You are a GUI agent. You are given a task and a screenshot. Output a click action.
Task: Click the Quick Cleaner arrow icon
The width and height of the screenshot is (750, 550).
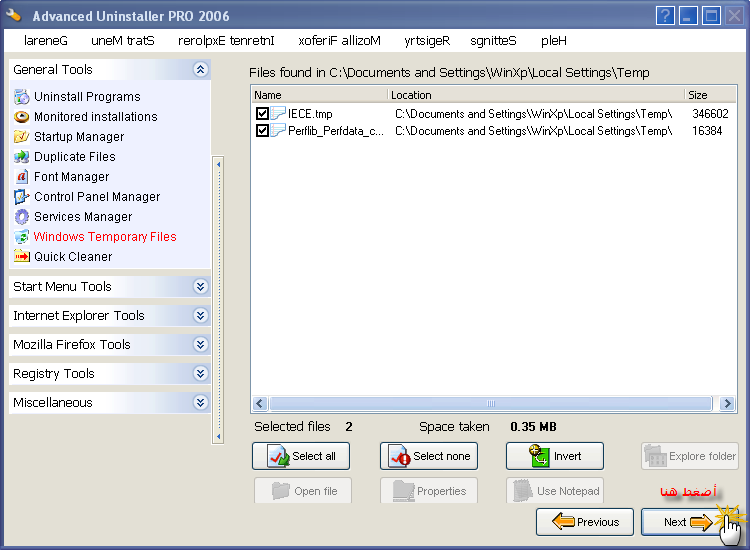[x=22, y=257]
